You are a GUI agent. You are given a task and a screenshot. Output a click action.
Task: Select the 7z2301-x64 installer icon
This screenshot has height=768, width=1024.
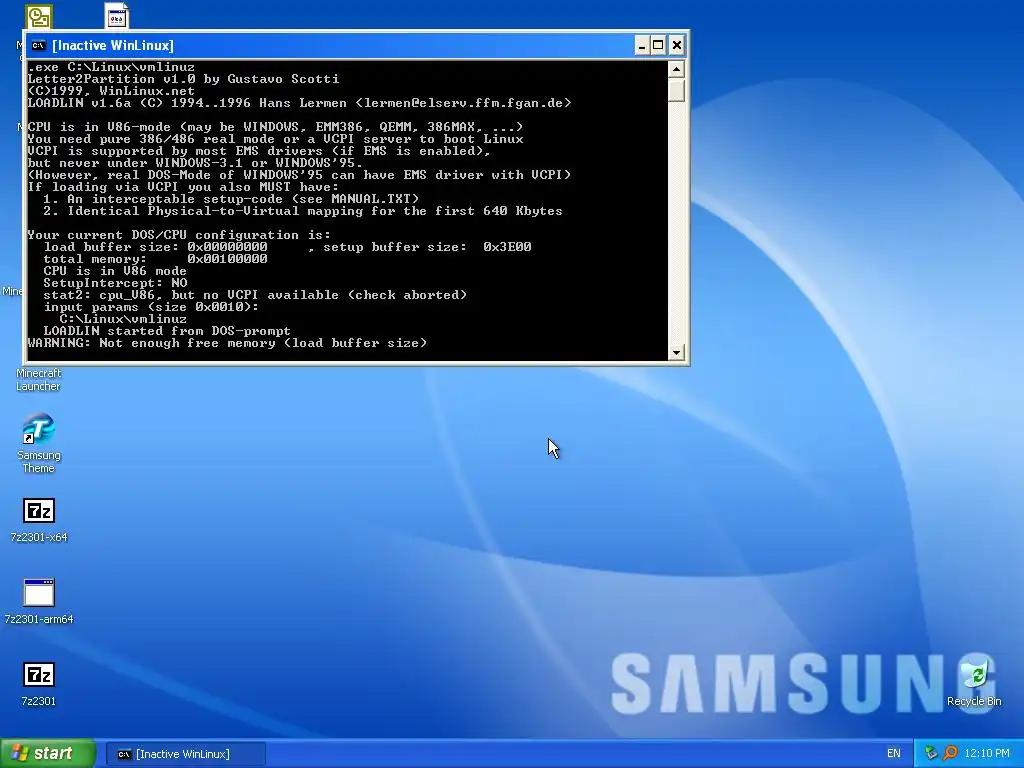coord(39,520)
